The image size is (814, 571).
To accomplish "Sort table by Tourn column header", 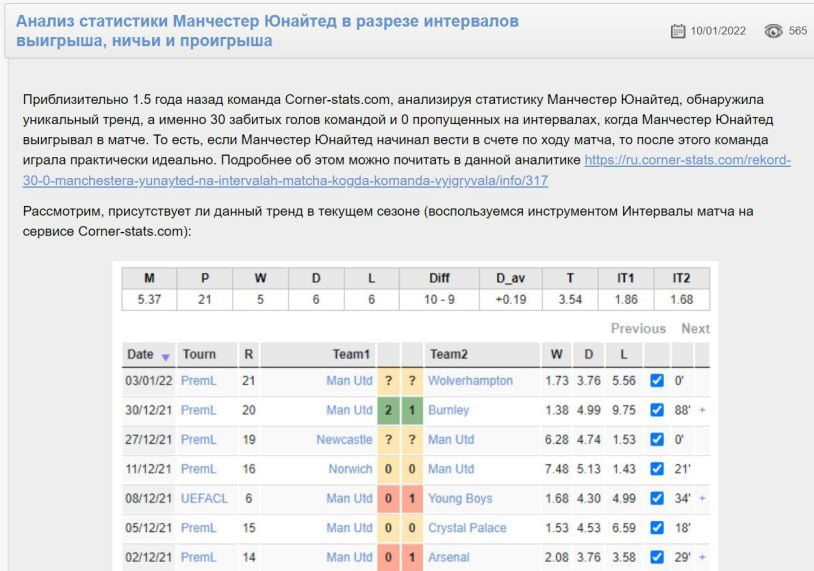I will click(199, 355).
